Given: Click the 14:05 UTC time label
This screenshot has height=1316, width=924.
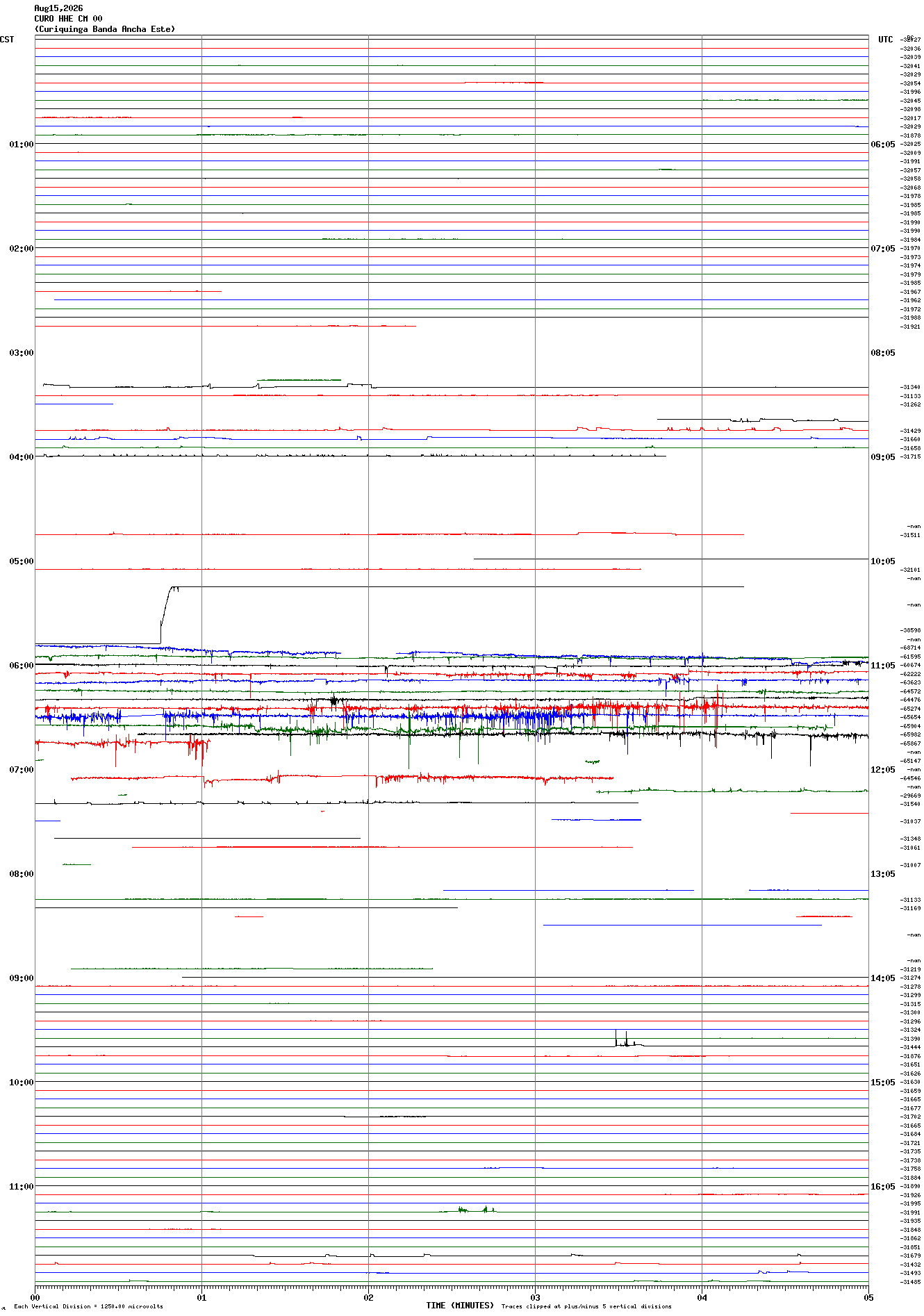Looking at the screenshot, I should pyautogui.click(x=883, y=978).
